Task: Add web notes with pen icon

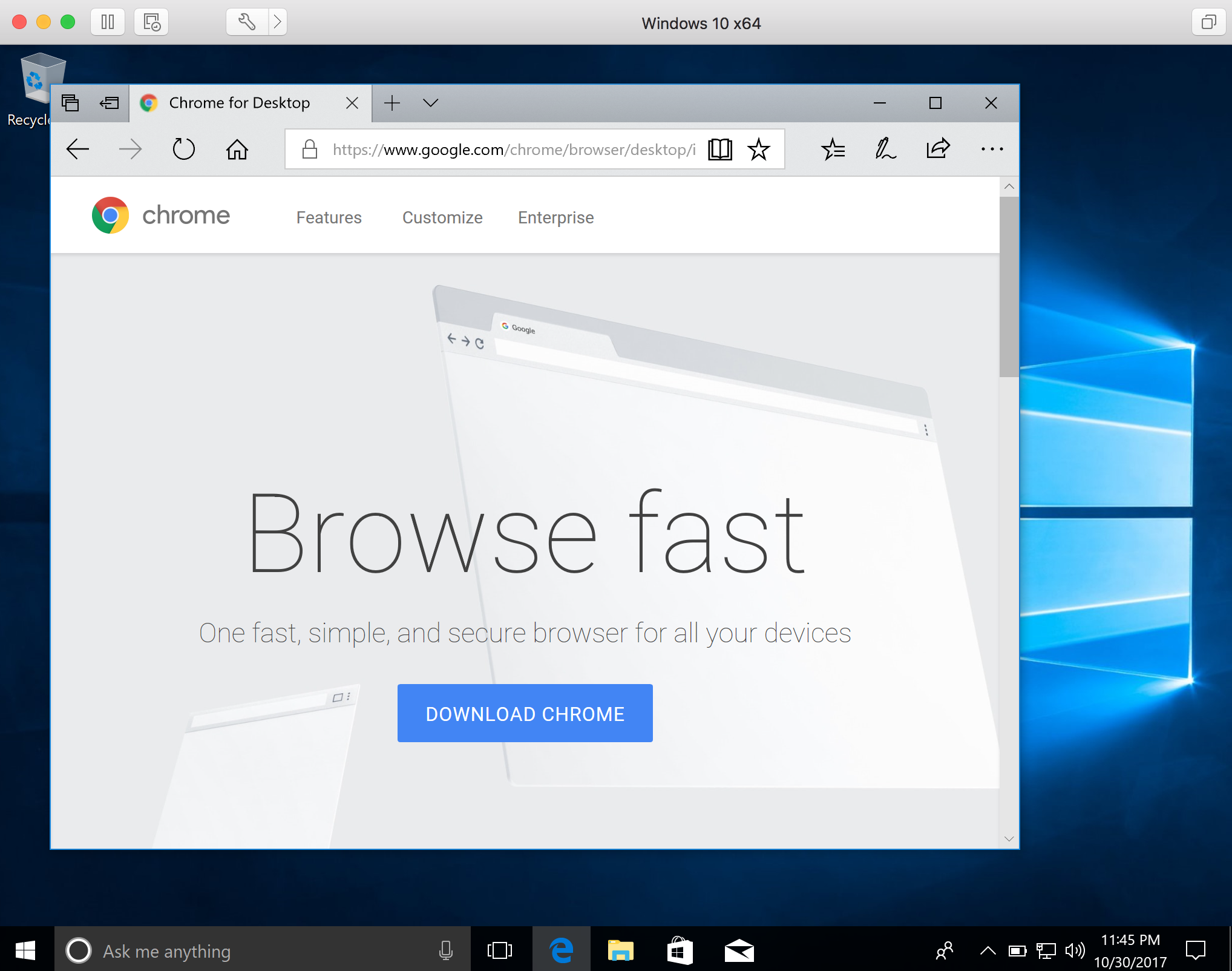Action: pyautogui.click(x=885, y=149)
